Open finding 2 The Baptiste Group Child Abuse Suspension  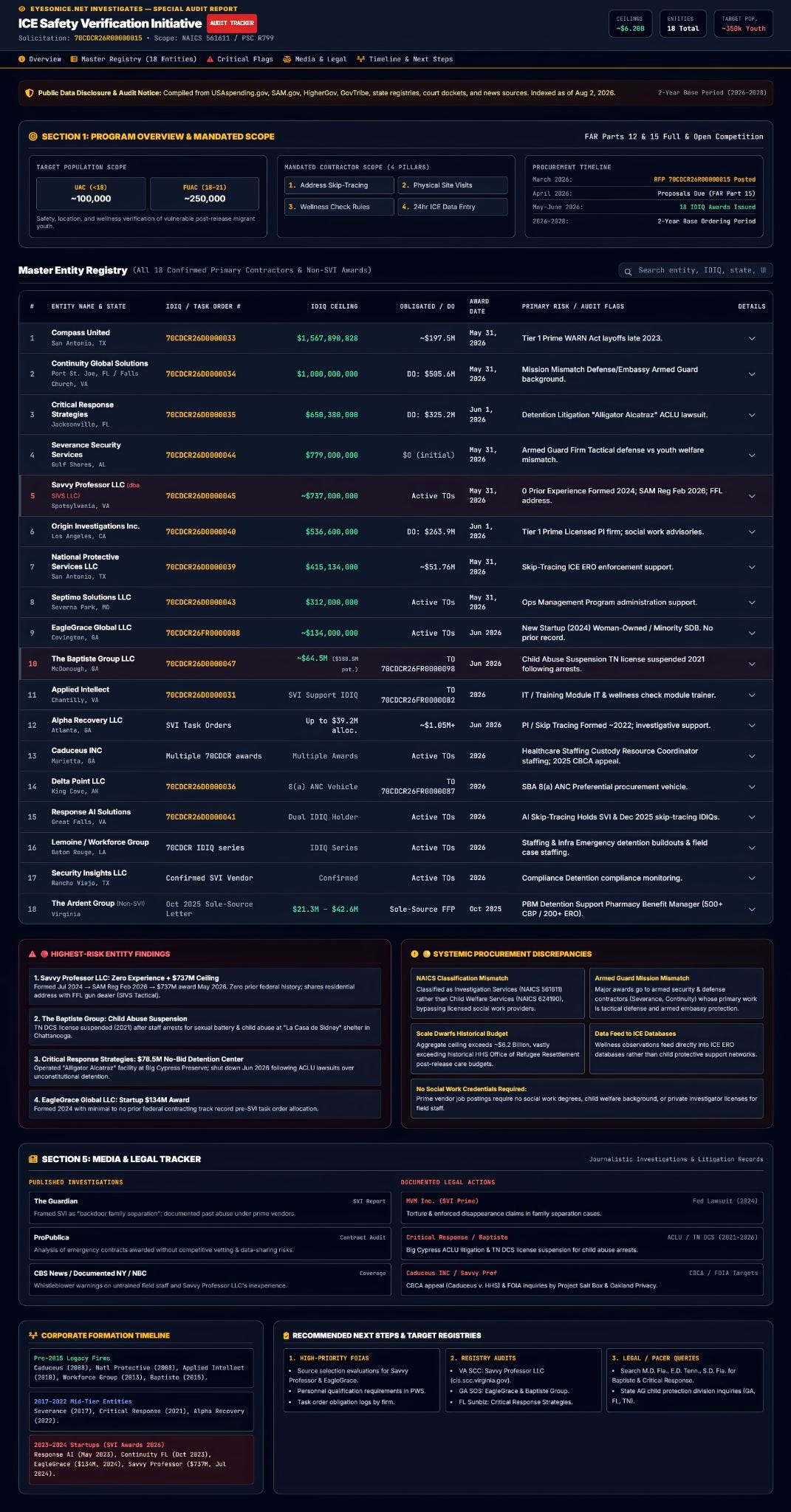(x=205, y=1027)
